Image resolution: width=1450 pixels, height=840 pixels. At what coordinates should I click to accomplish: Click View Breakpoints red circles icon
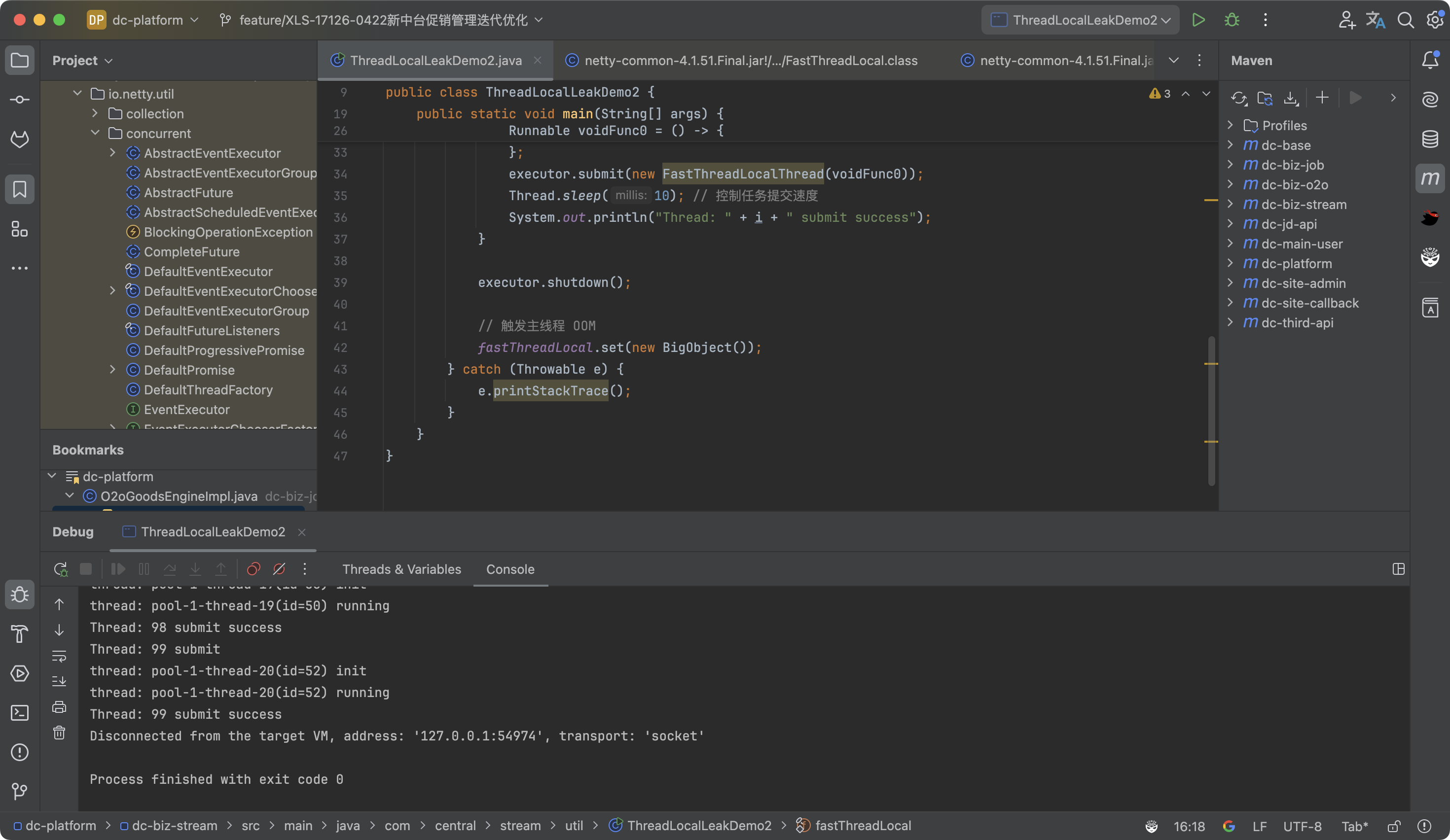click(x=253, y=569)
